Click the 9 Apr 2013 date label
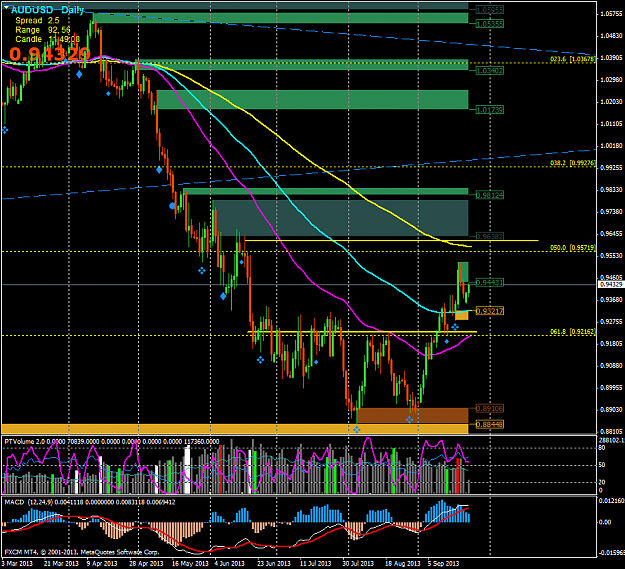 tap(102, 564)
